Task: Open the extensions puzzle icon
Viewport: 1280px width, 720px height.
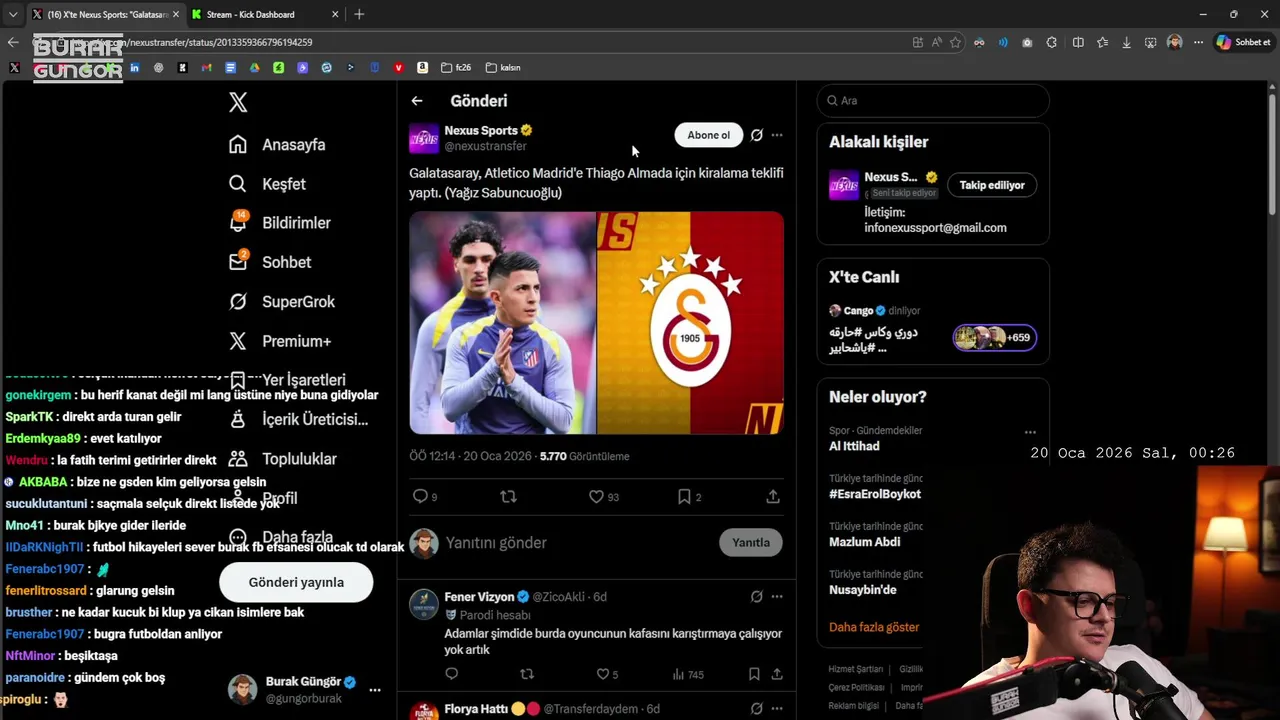Action: [1052, 43]
